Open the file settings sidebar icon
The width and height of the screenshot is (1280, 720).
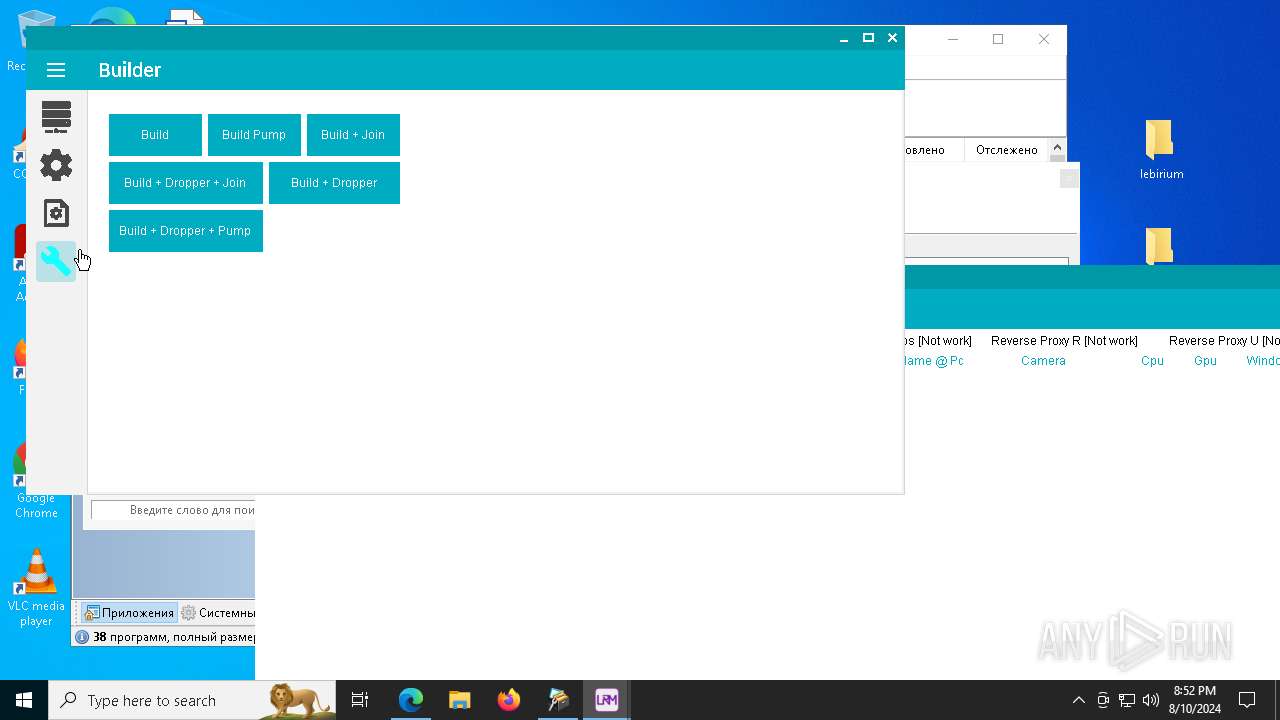(56, 213)
